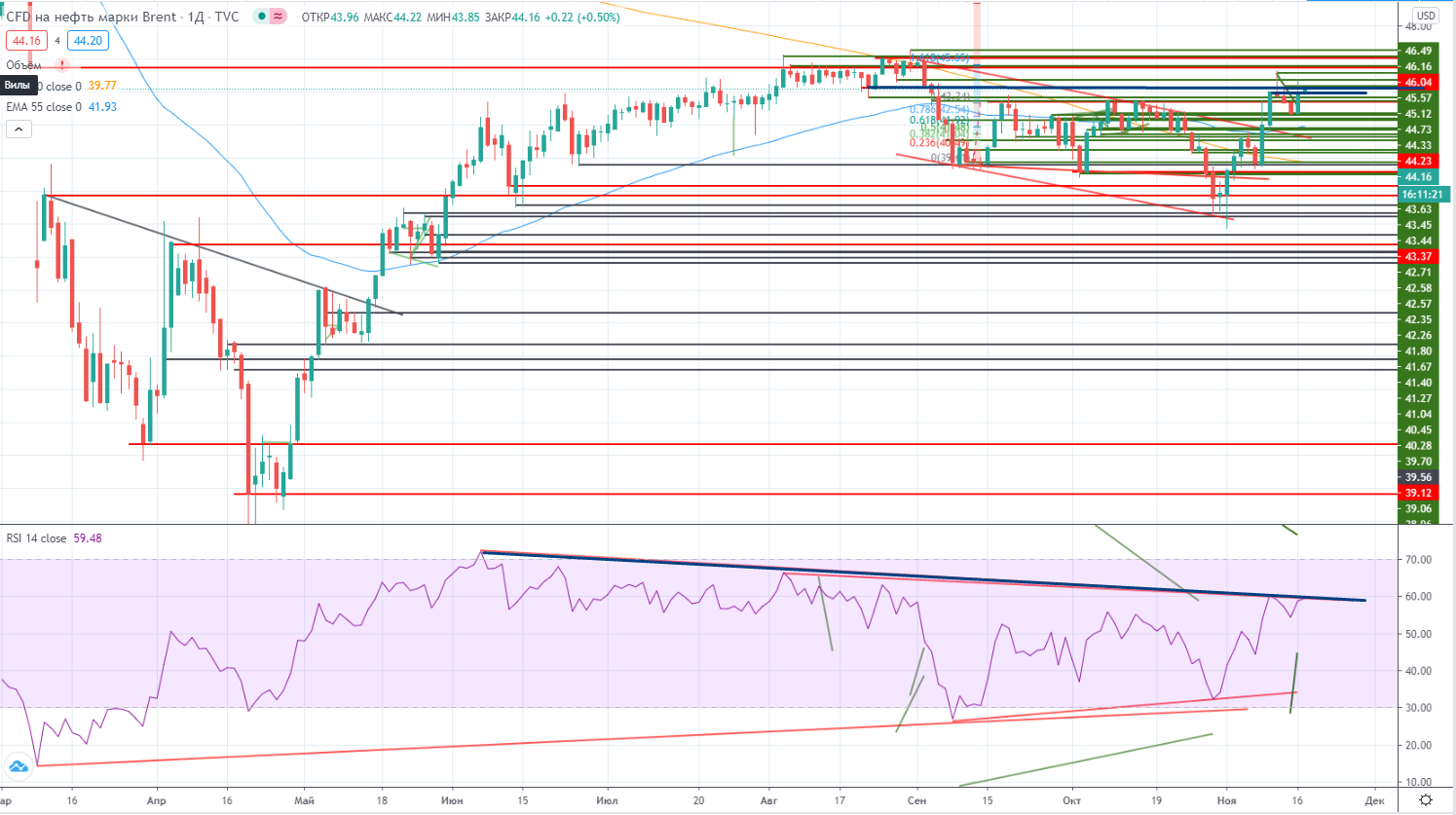Click the red 43.37 price axis label

pos(1418,257)
